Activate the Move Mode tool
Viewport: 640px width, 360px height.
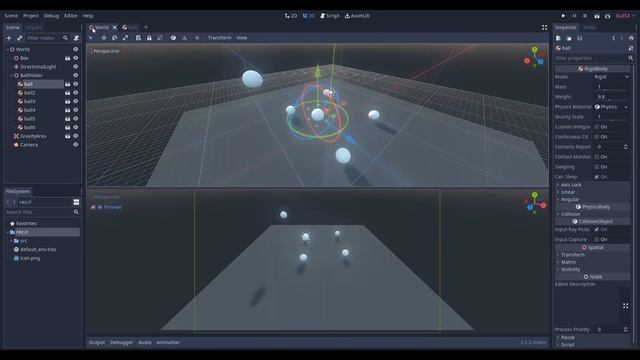coord(104,38)
